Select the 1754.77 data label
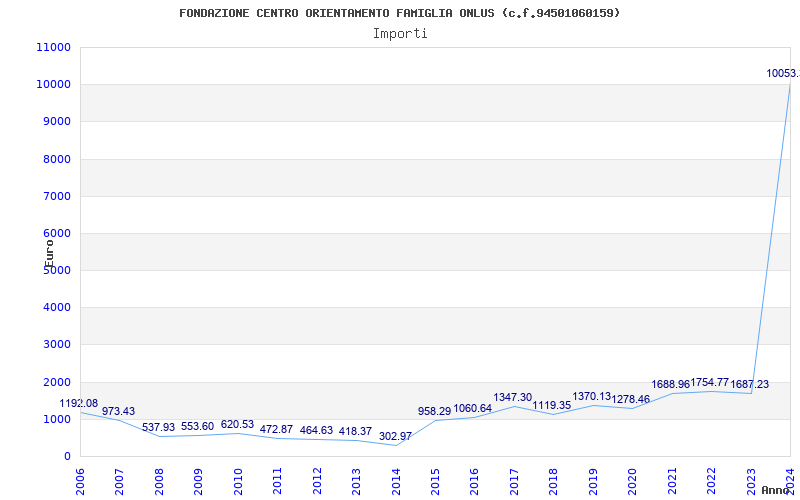Image resolution: width=800 pixels, height=500 pixels. [710, 382]
